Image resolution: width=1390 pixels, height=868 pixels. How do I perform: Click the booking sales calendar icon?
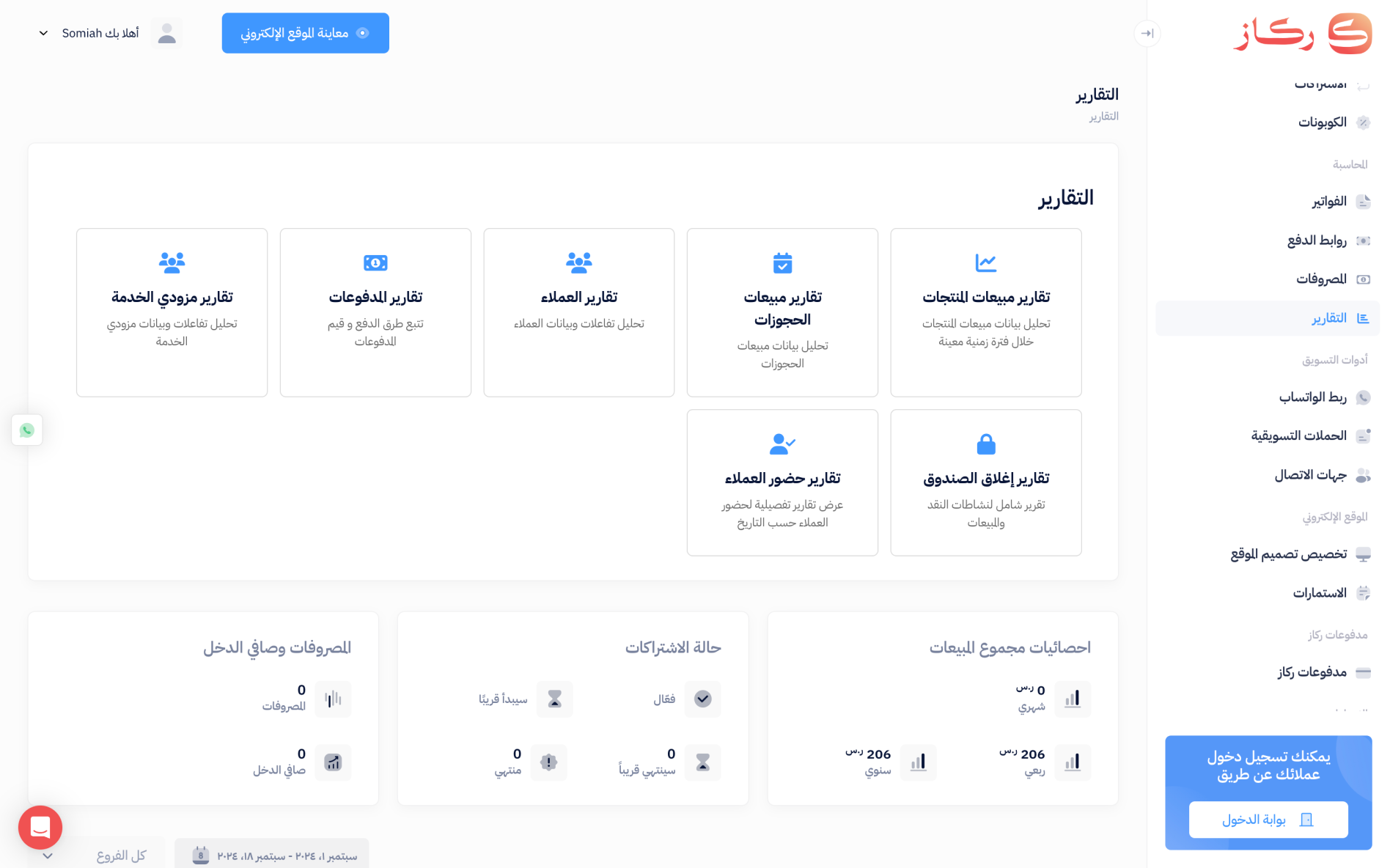[782, 262]
